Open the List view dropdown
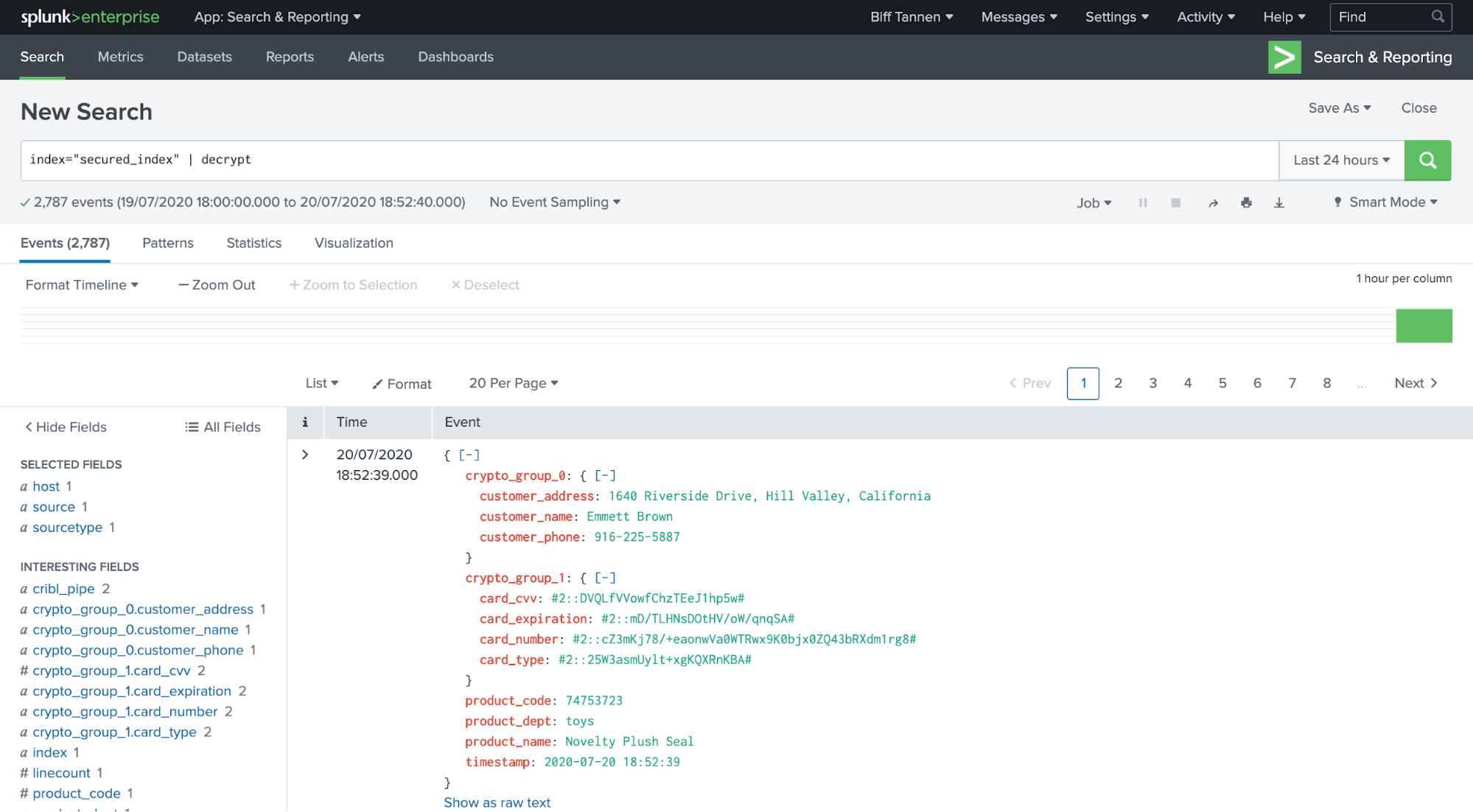 [322, 383]
